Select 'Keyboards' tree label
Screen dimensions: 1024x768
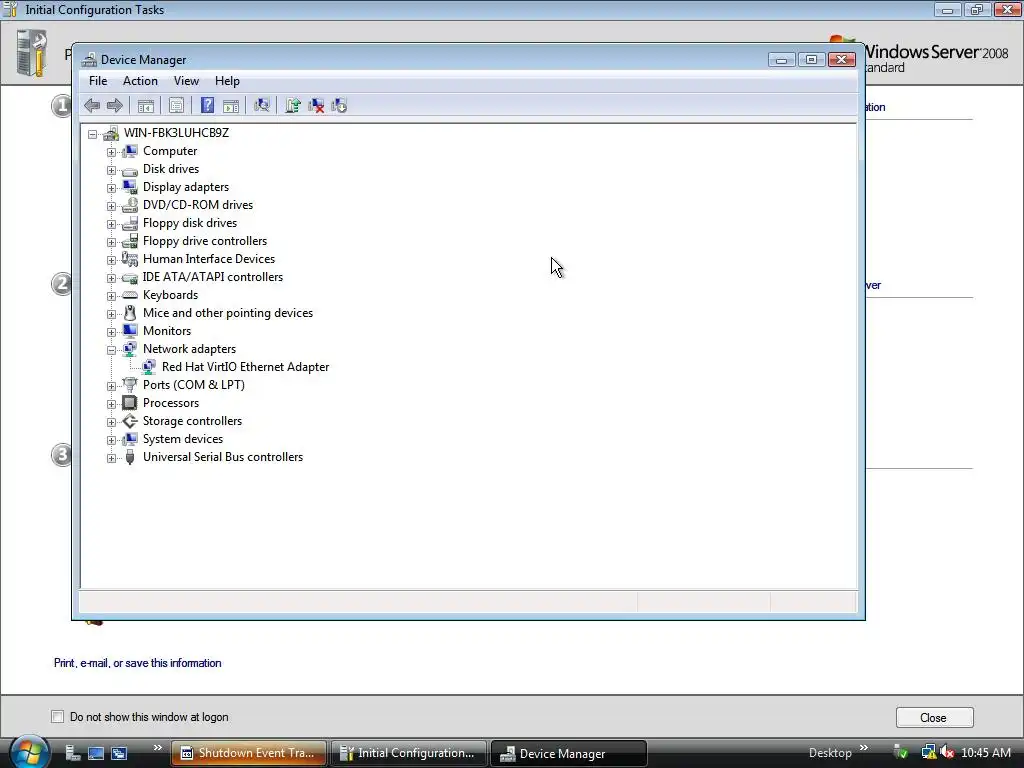pos(170,295)
